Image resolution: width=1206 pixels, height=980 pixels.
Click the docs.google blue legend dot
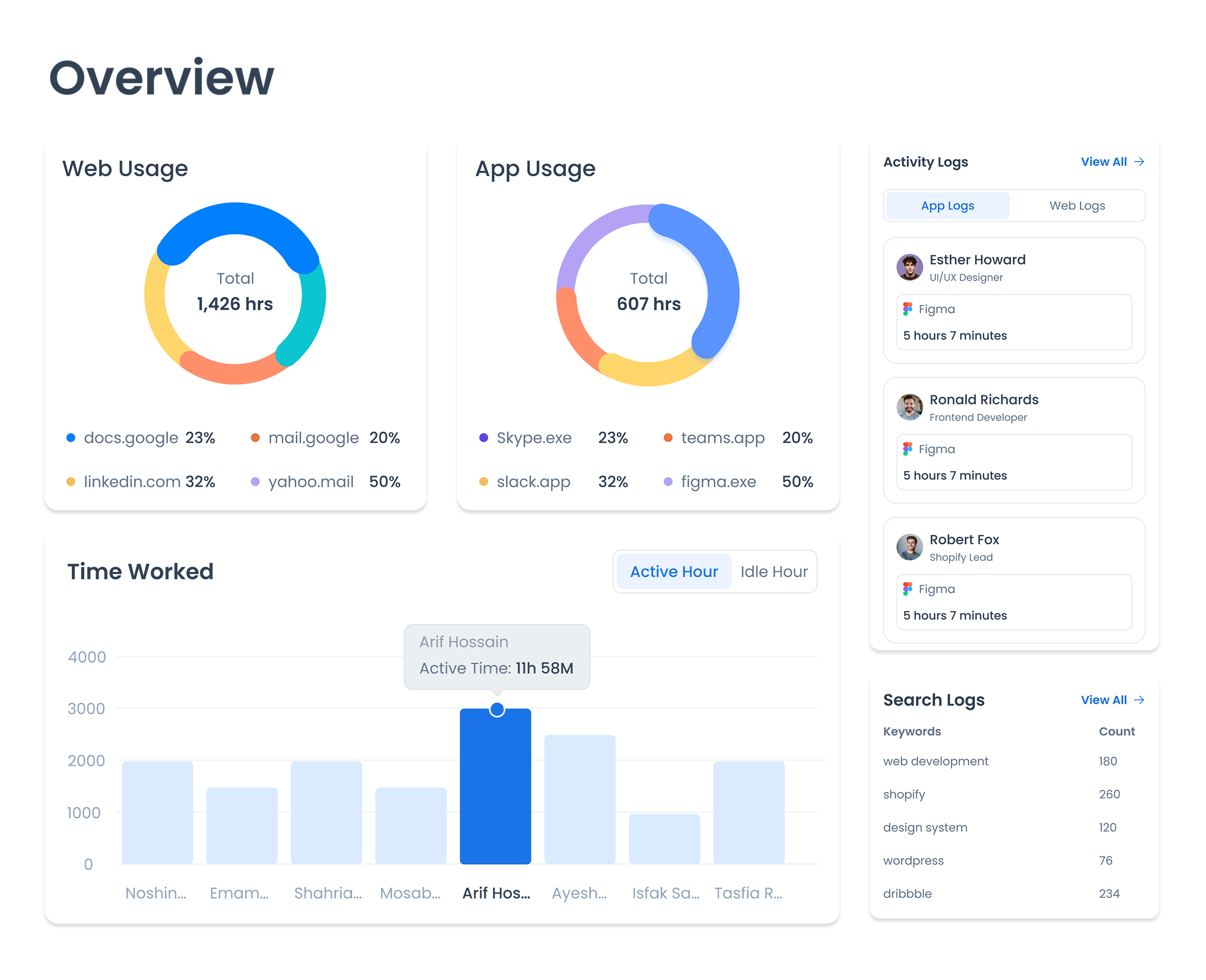click(71, 438)
